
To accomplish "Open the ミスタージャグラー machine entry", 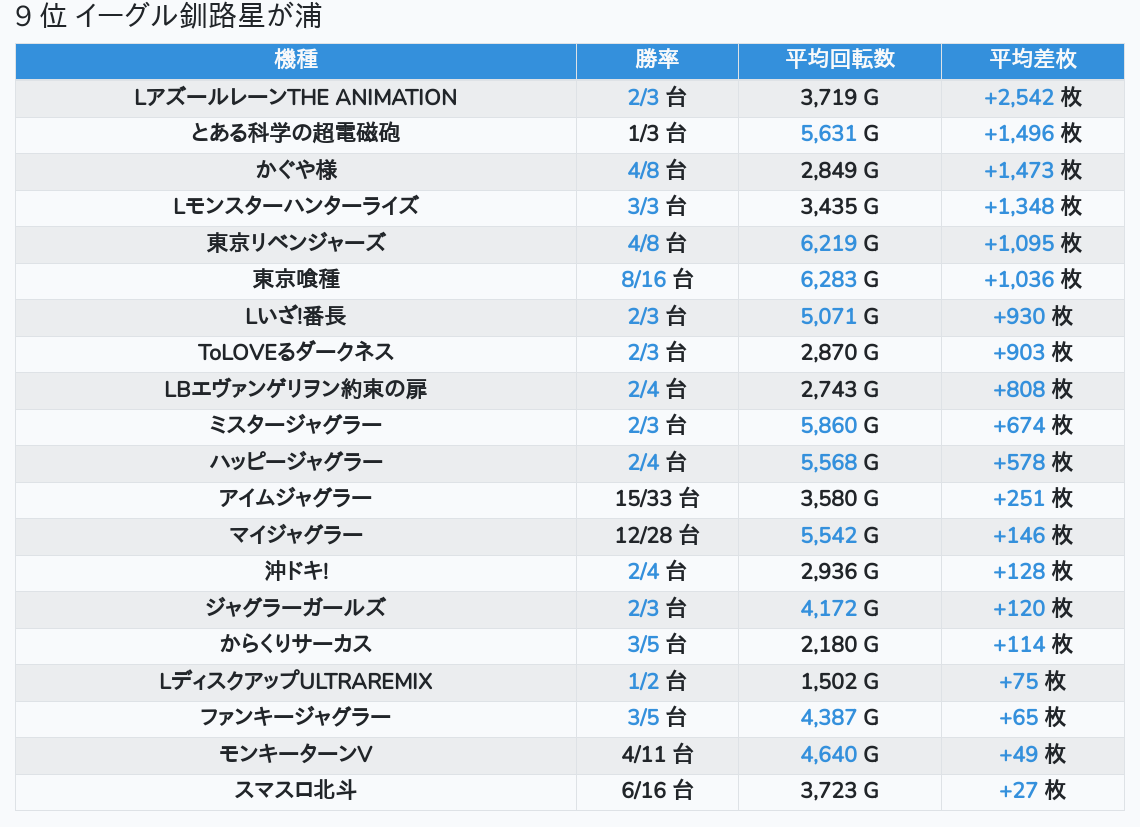I will coord(296,426).
